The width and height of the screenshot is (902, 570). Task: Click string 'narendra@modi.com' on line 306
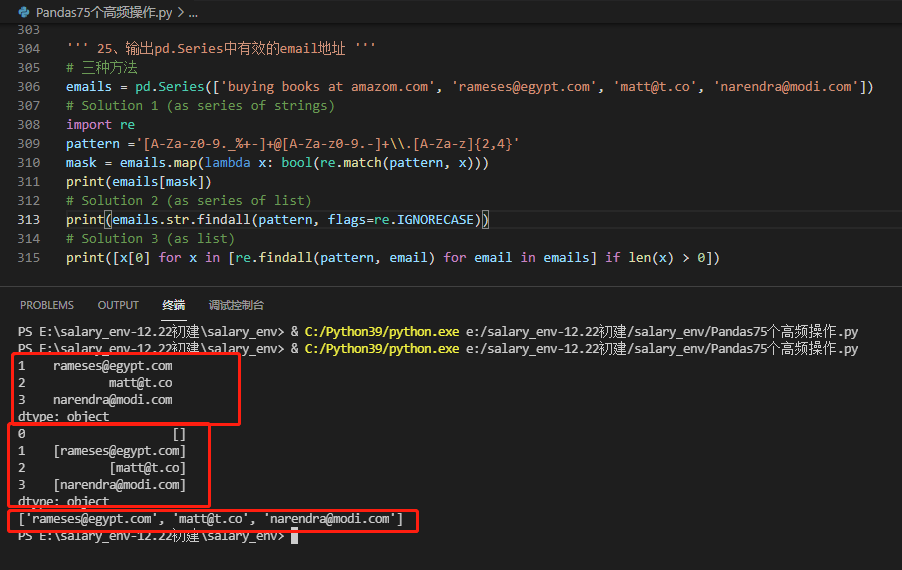[x=786, y=86]
